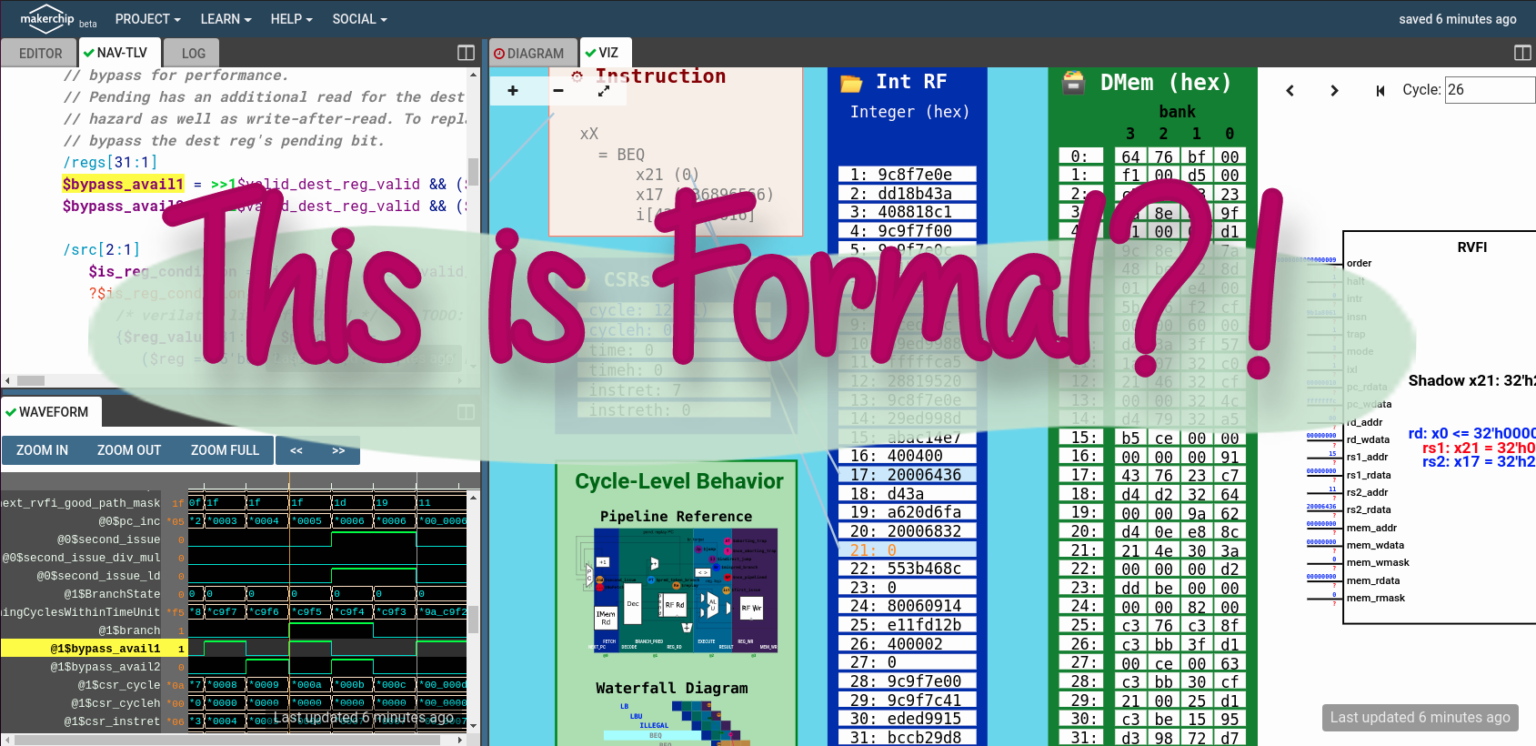Click Int RF register 31: bccb29d8
Viewport: 1536px width, 746px height.
coord(907,738)
